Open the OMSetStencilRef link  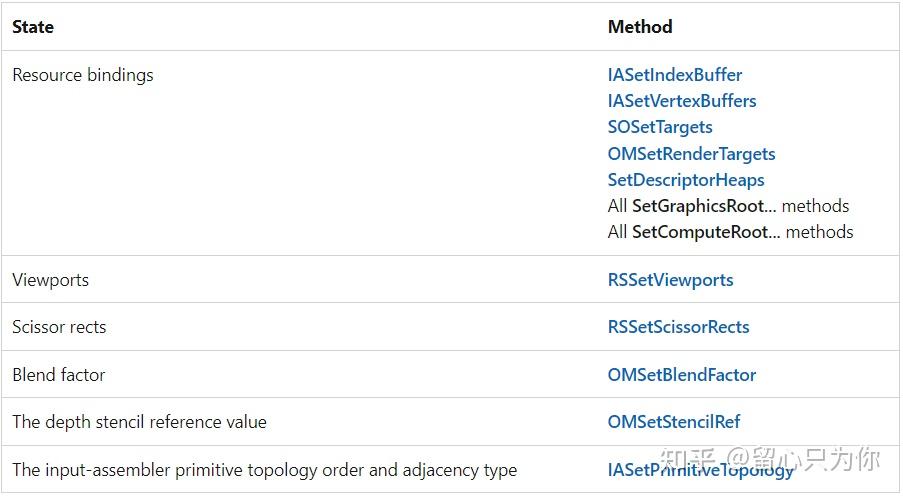(x=674, y=422)
